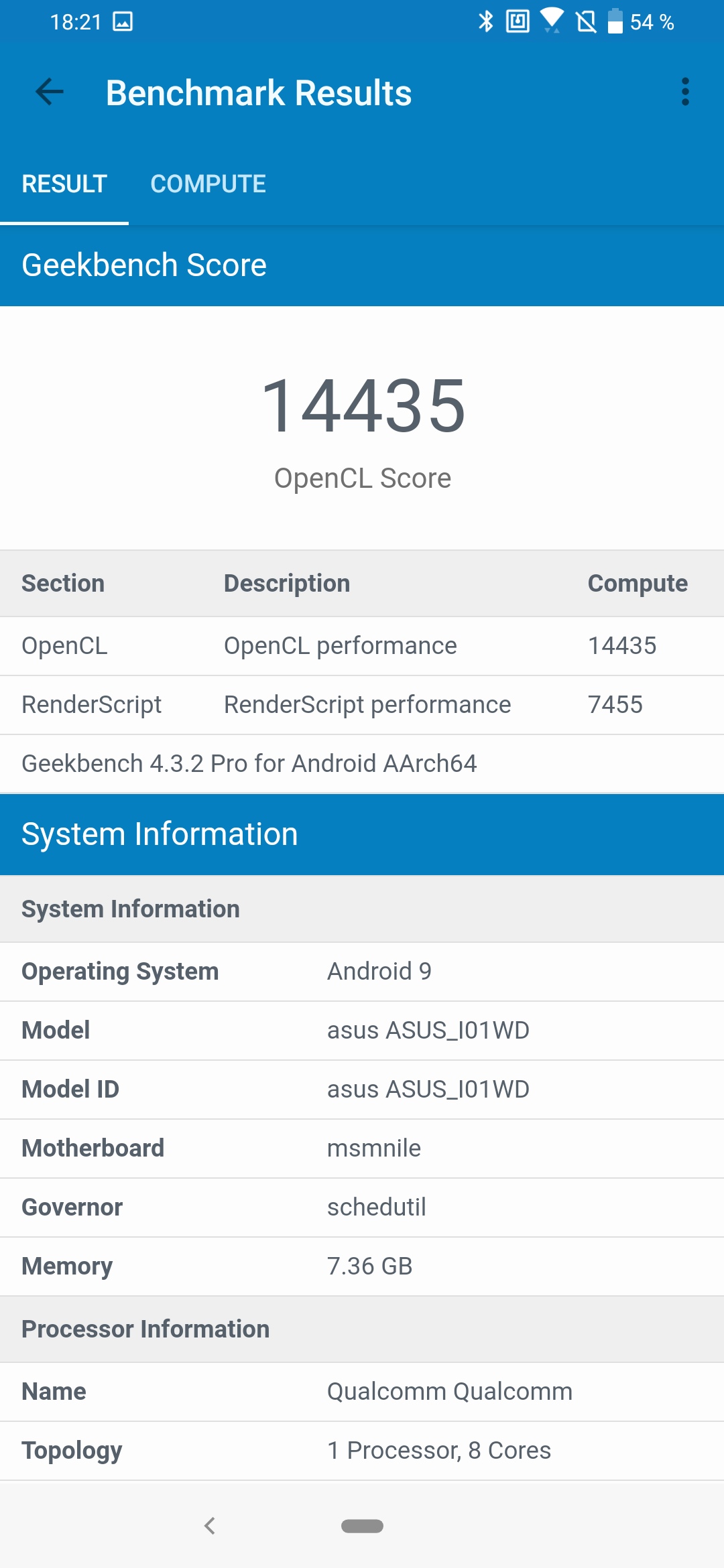Open the three-dot overflow menu

click(684, 92)
